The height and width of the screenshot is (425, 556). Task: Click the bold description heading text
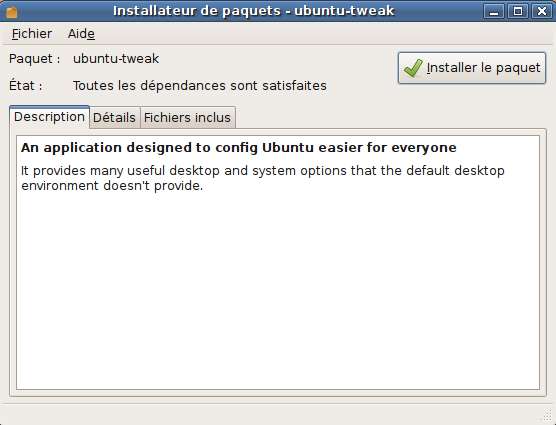[239, 147]
